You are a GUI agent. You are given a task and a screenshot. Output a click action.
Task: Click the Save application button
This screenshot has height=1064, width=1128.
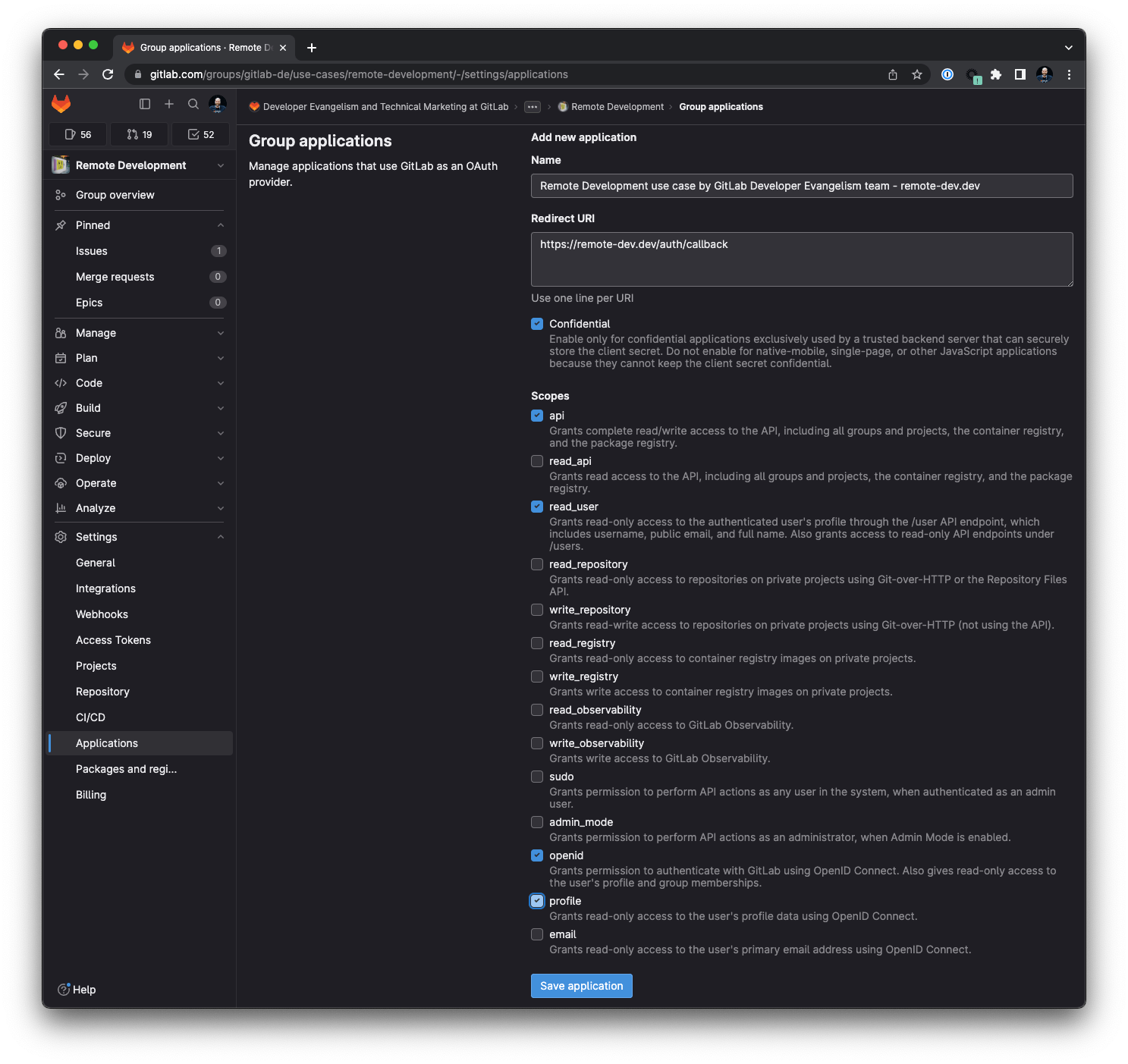581,986
